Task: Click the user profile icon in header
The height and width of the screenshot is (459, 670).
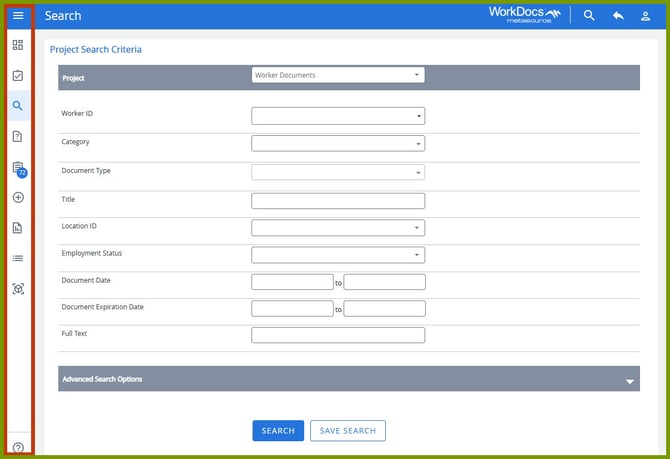Action: point(645,16)
